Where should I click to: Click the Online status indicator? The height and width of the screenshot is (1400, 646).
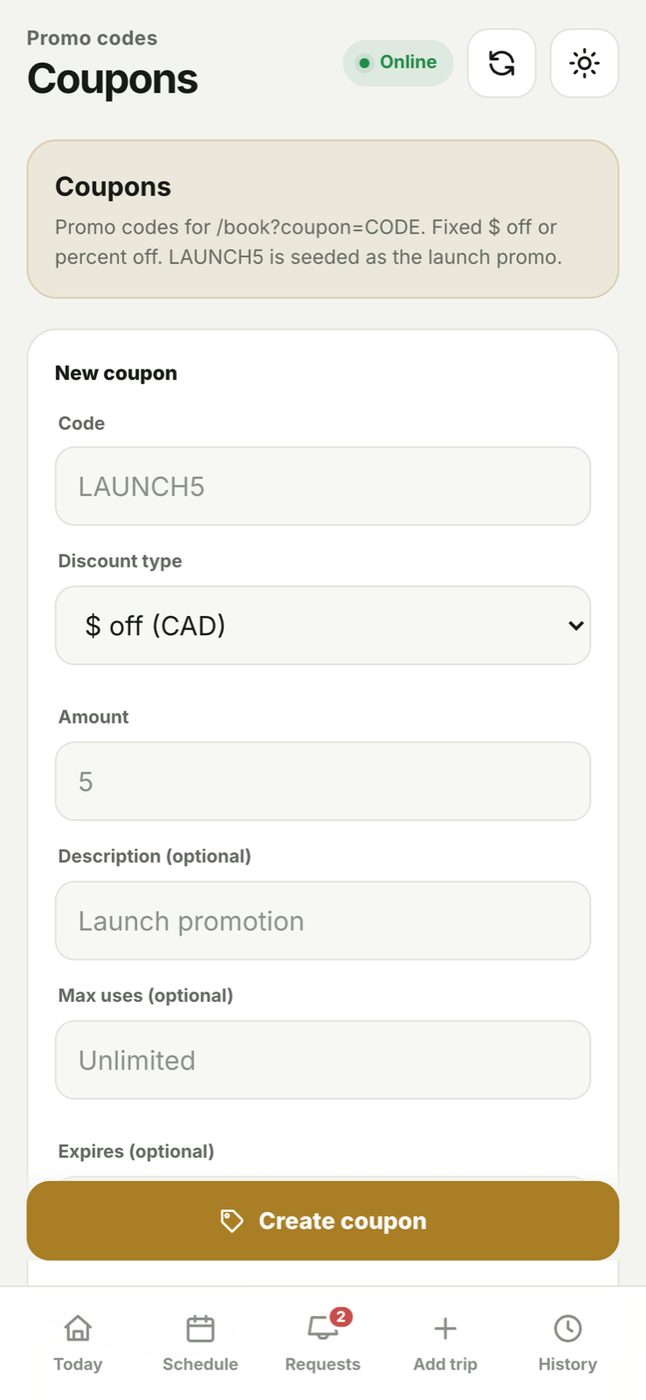click(x=398, y=62)
